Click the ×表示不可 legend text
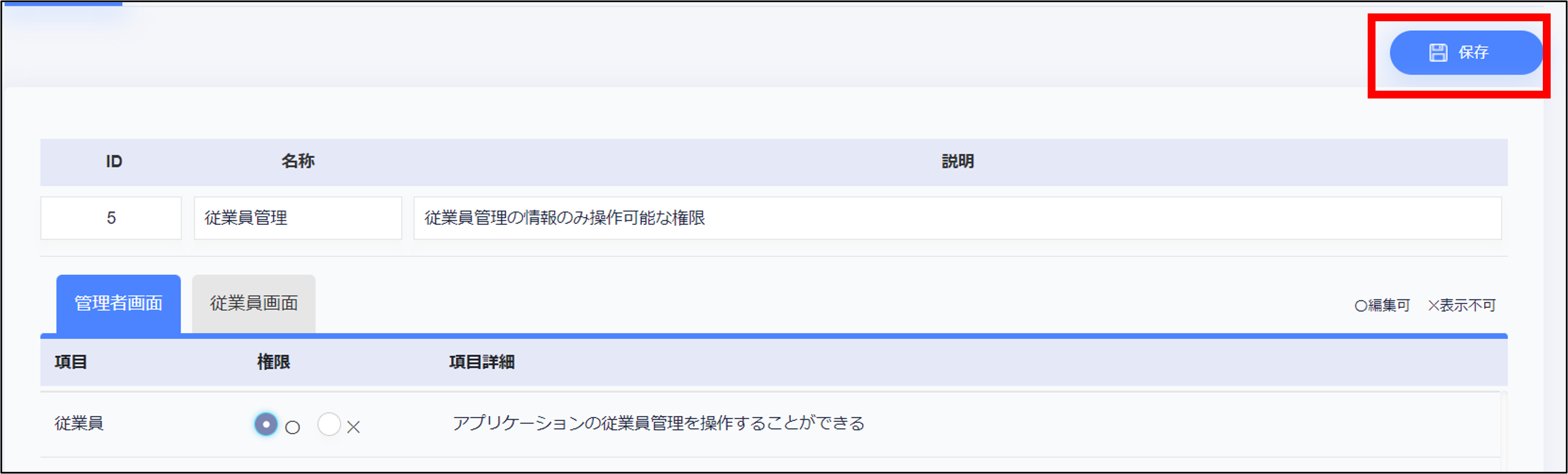The height and width of the screenshot is (474, 1568). click(x=1462, y=306)
